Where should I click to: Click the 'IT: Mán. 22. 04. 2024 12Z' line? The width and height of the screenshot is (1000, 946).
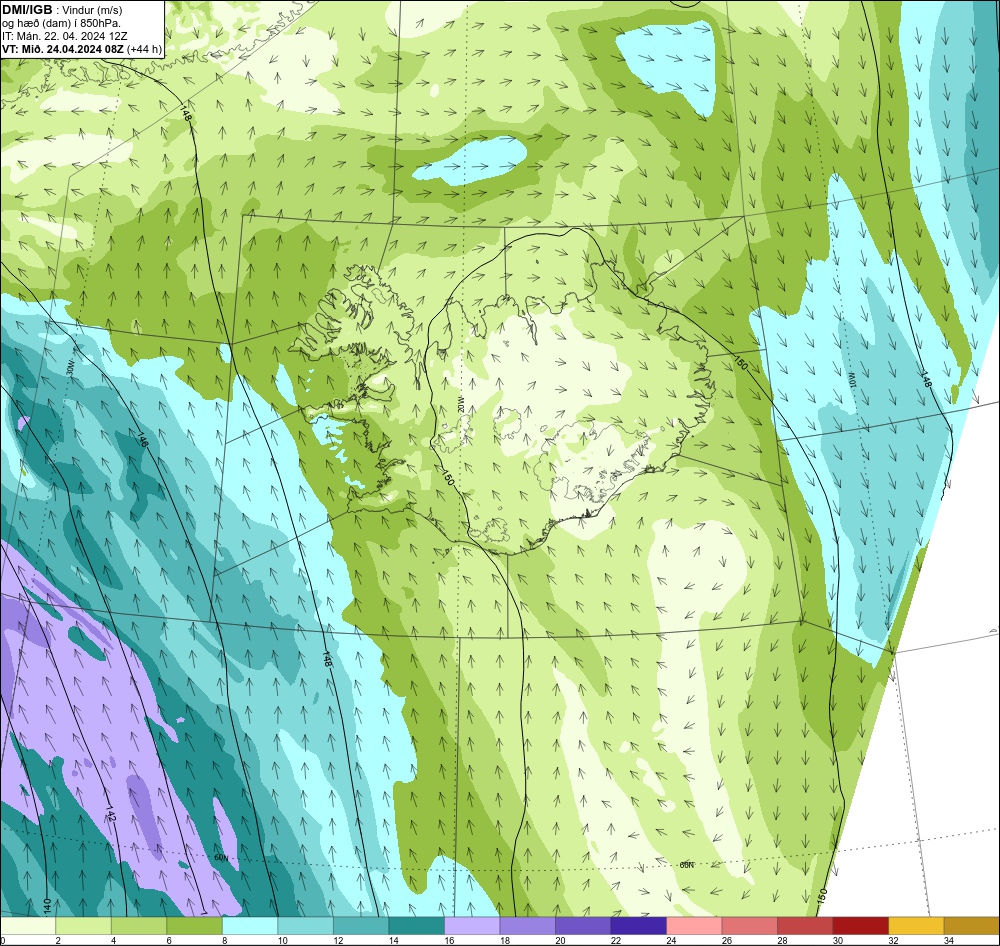(64, 36)
